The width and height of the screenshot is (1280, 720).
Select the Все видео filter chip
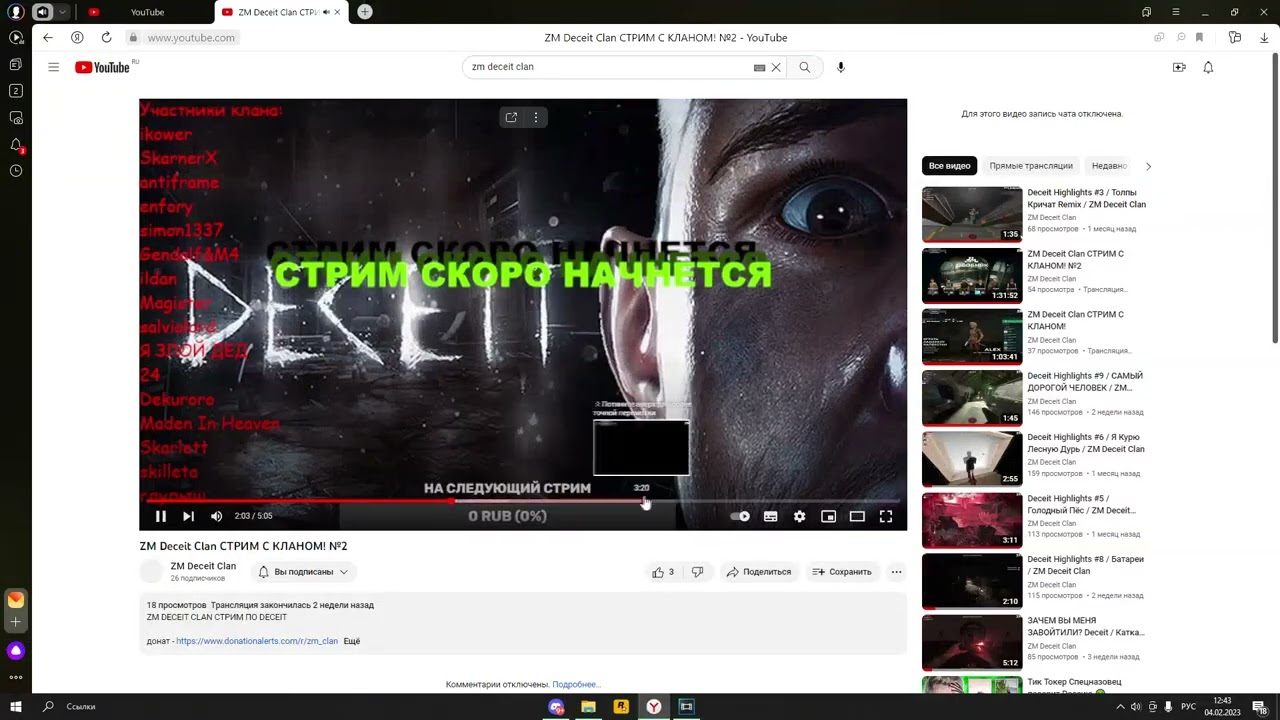(949, 166)
